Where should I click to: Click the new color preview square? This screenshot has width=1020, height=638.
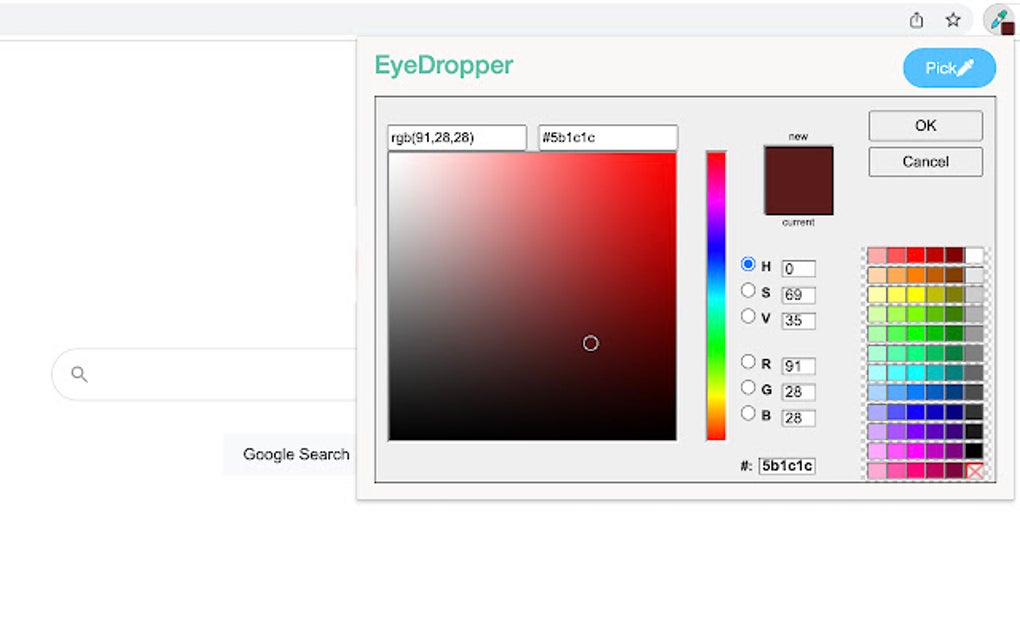click(x=797, y=181)
